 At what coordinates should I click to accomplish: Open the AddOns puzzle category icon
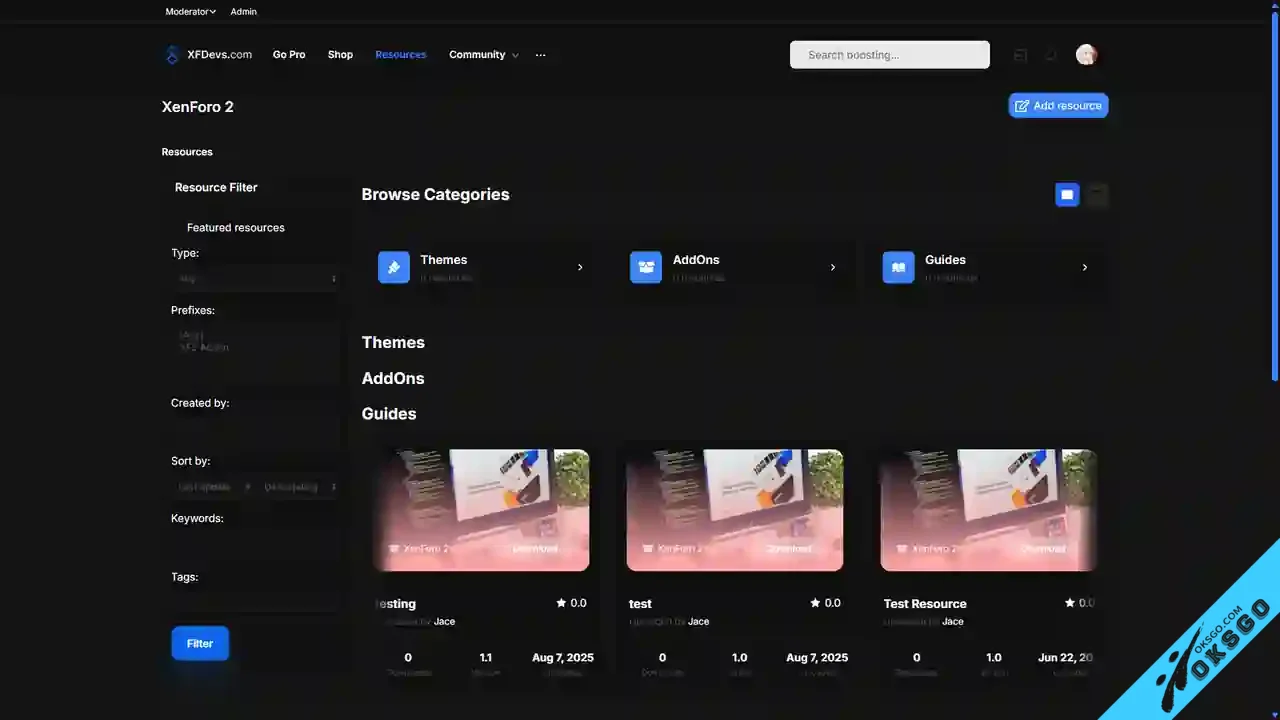[x=645, y=267]
